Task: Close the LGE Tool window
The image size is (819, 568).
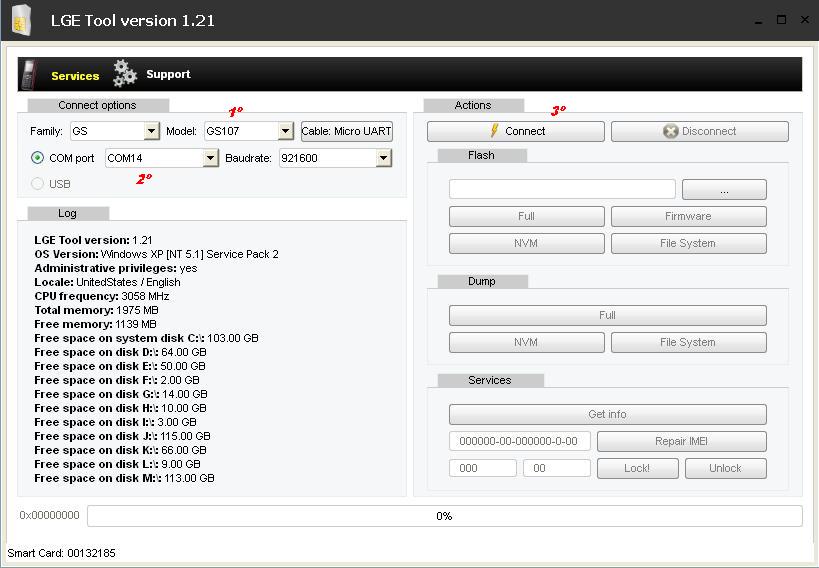Action: (805, 20)
